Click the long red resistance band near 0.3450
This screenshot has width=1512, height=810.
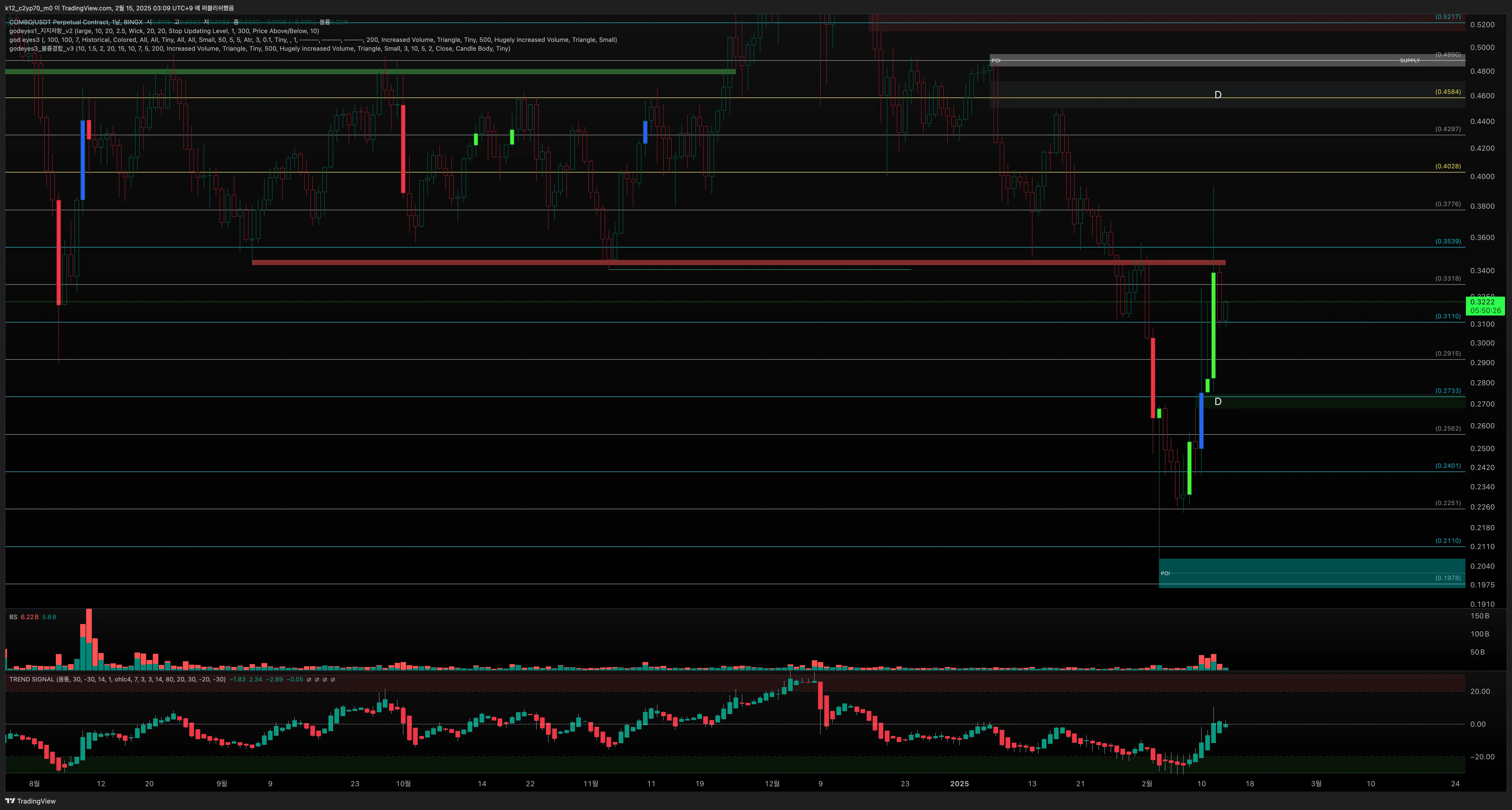tap(738, 262)
